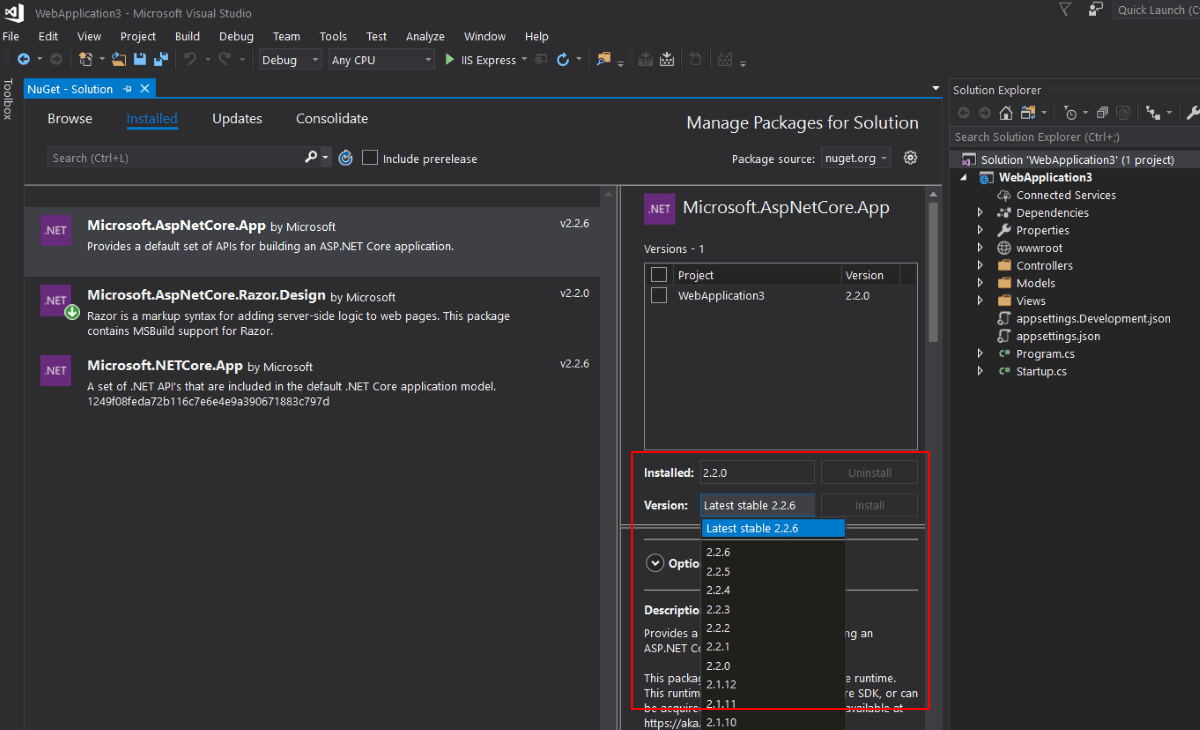Click the Properties wrench icon in Solution Explorer toolbar
Viewport: 1200px width, 730px height.
pyautogui.click(x=1191, y=113)
